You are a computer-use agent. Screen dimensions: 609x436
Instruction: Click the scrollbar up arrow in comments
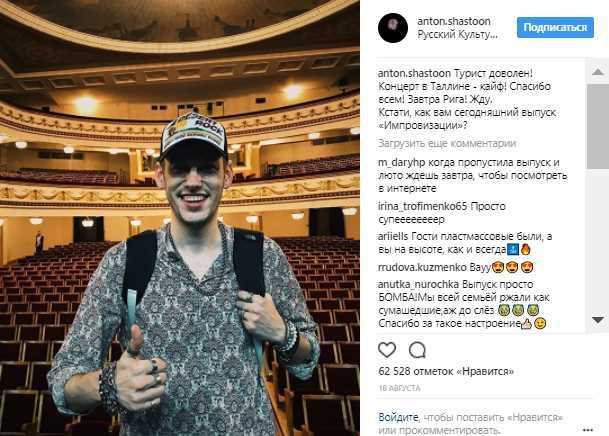(598, 71)
